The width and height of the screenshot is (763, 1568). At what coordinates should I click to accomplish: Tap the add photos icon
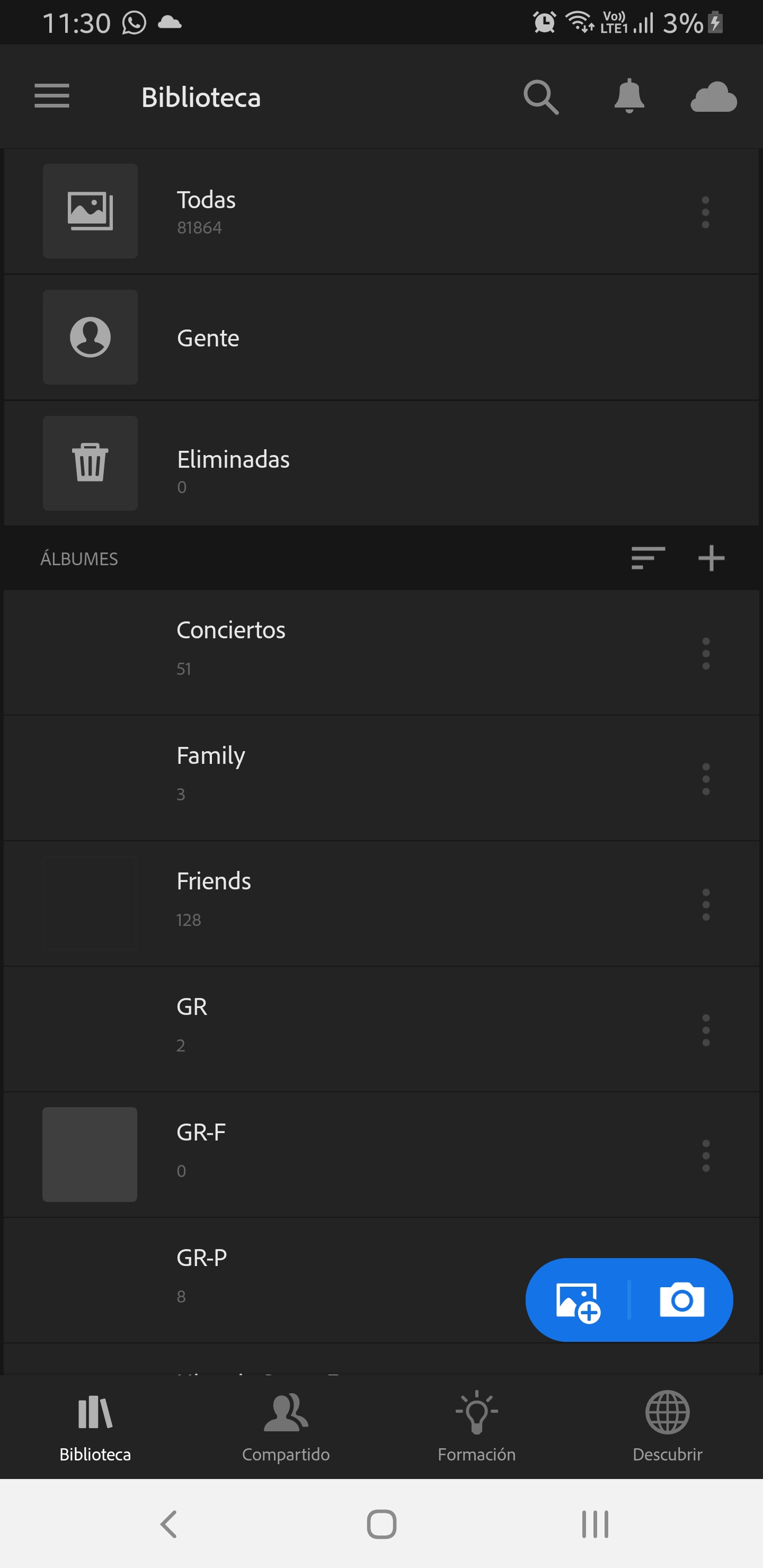pos(578,1301)
